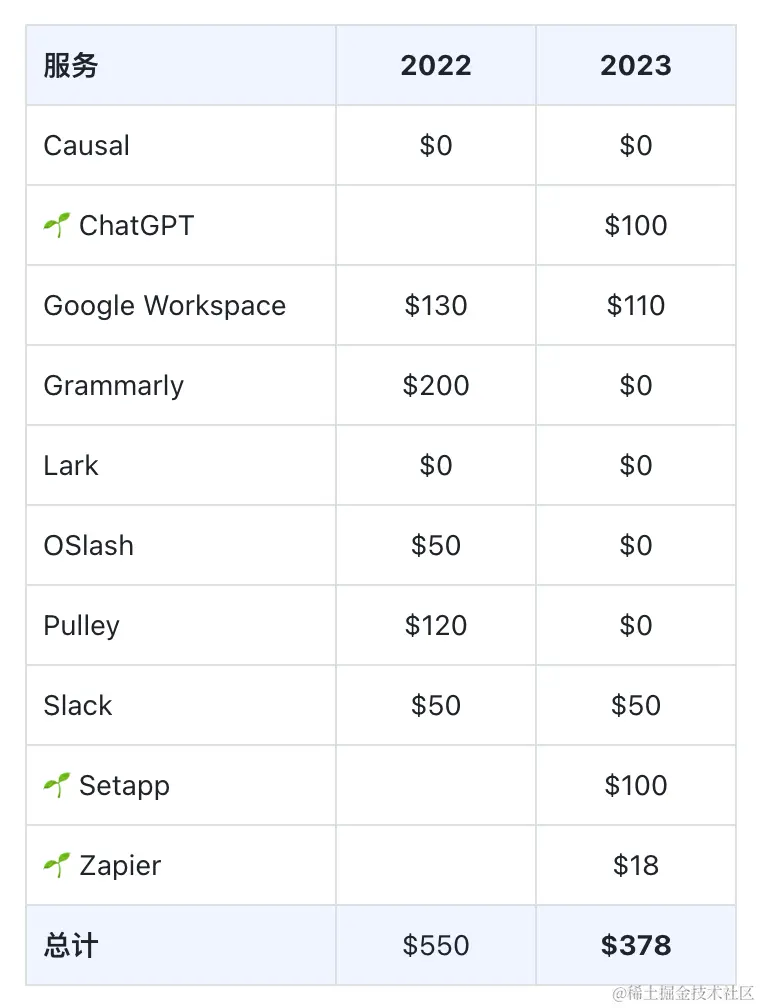760x1008 pixels.
Task: Select the Slack service name
Action: 78,706
